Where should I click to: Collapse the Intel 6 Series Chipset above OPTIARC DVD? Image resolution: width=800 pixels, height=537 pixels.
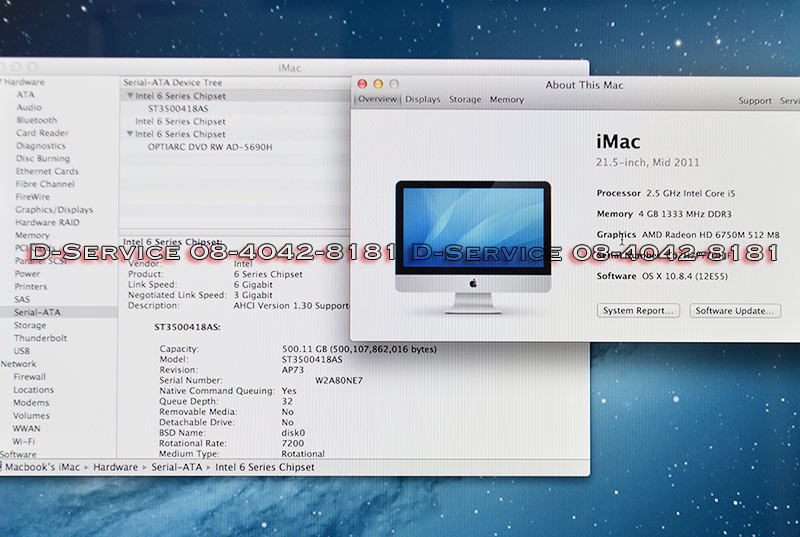(x=130, y=134)
